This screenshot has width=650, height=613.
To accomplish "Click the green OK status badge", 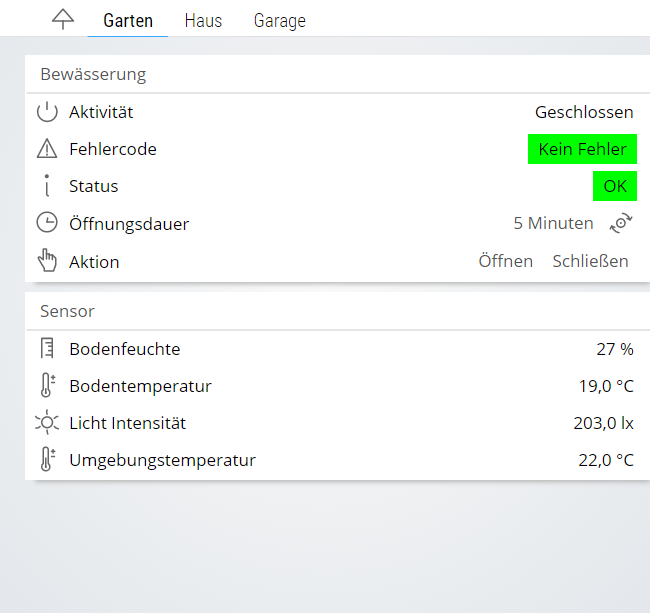I will (x=614, y=186).
